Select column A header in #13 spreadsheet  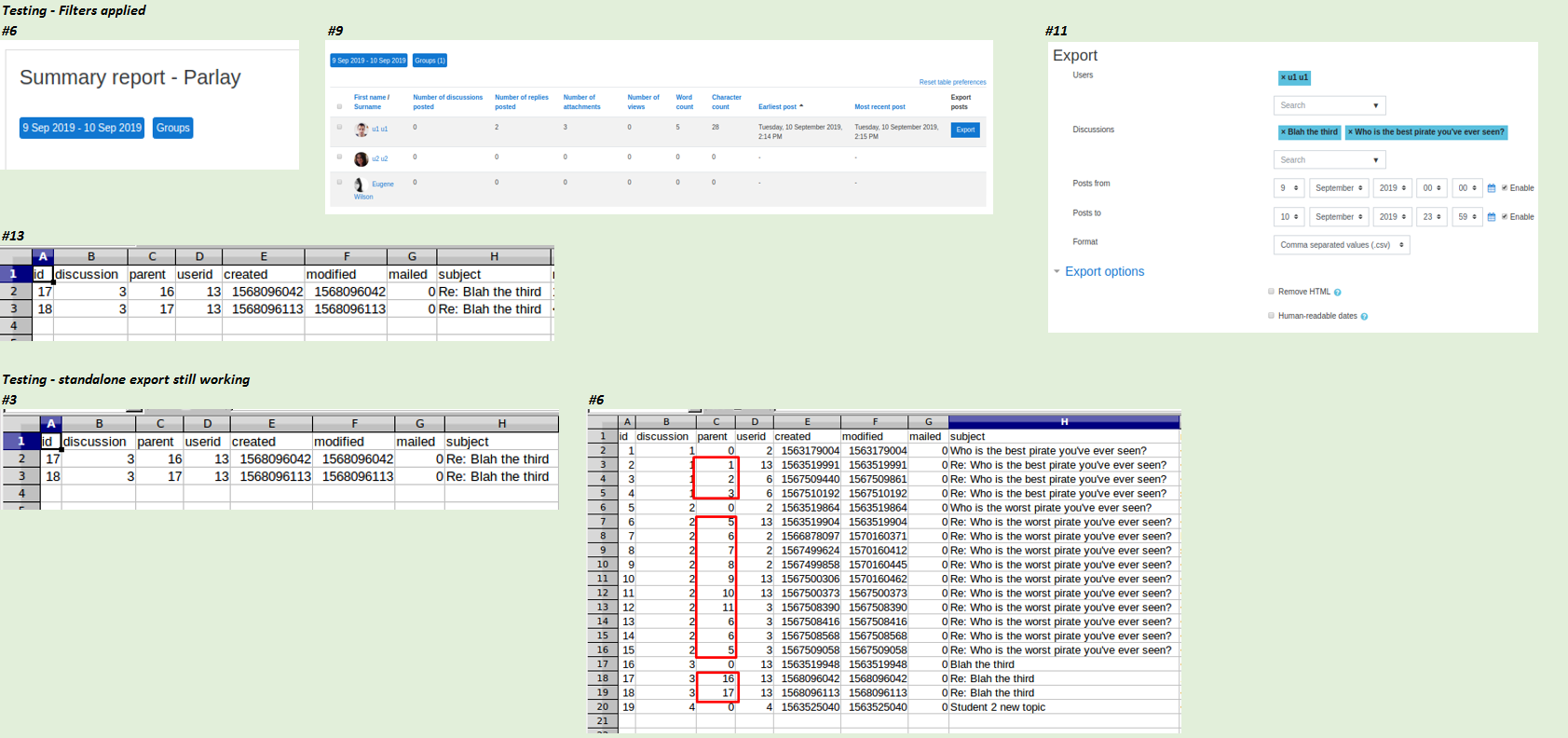coord(43,256)
